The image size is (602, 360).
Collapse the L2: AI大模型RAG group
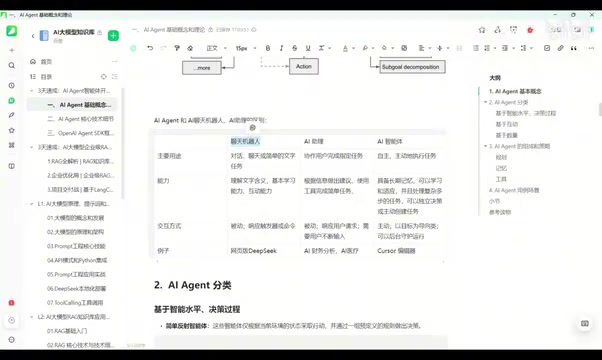point(31,317)
